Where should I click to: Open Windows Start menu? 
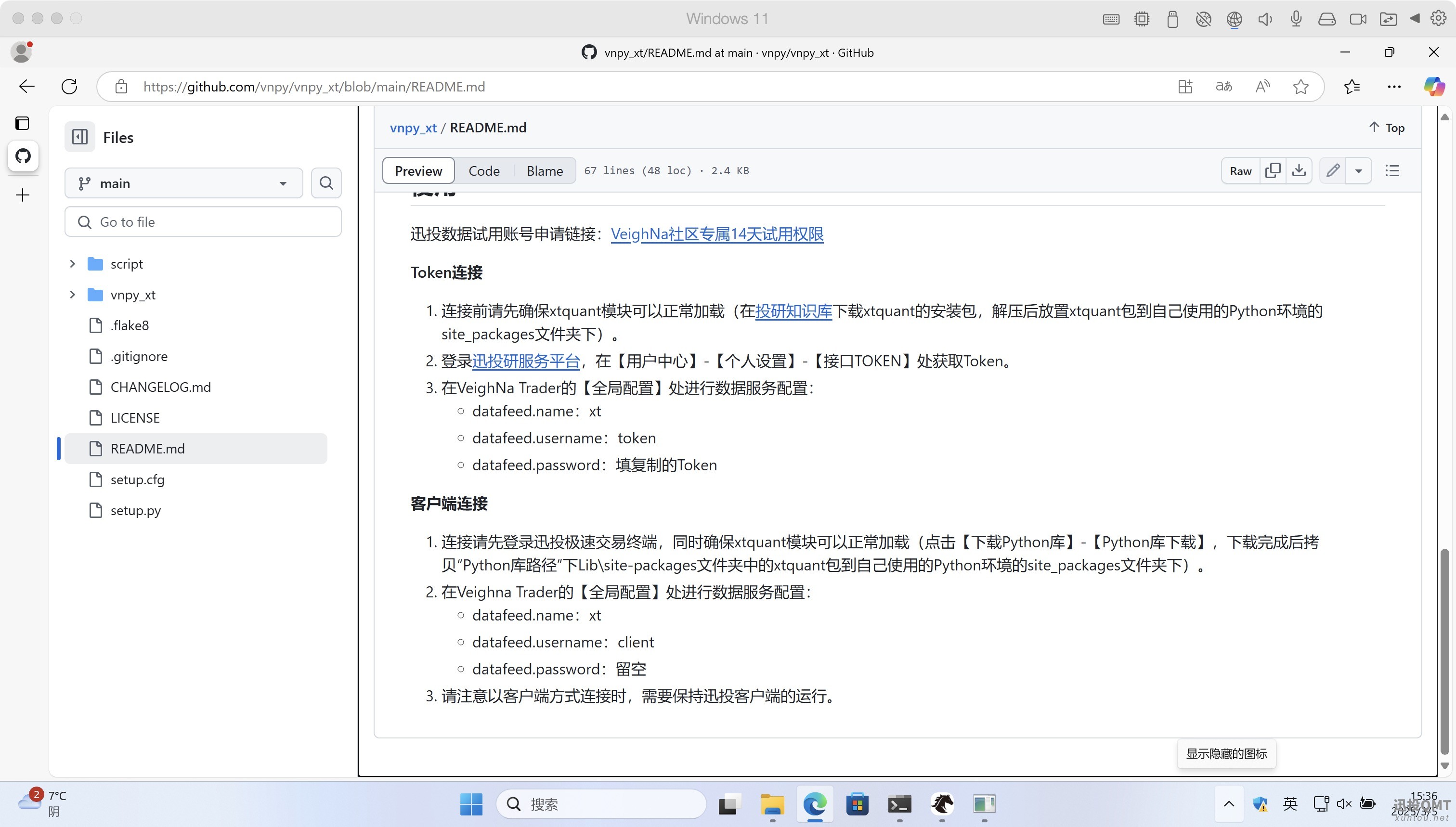471,804
